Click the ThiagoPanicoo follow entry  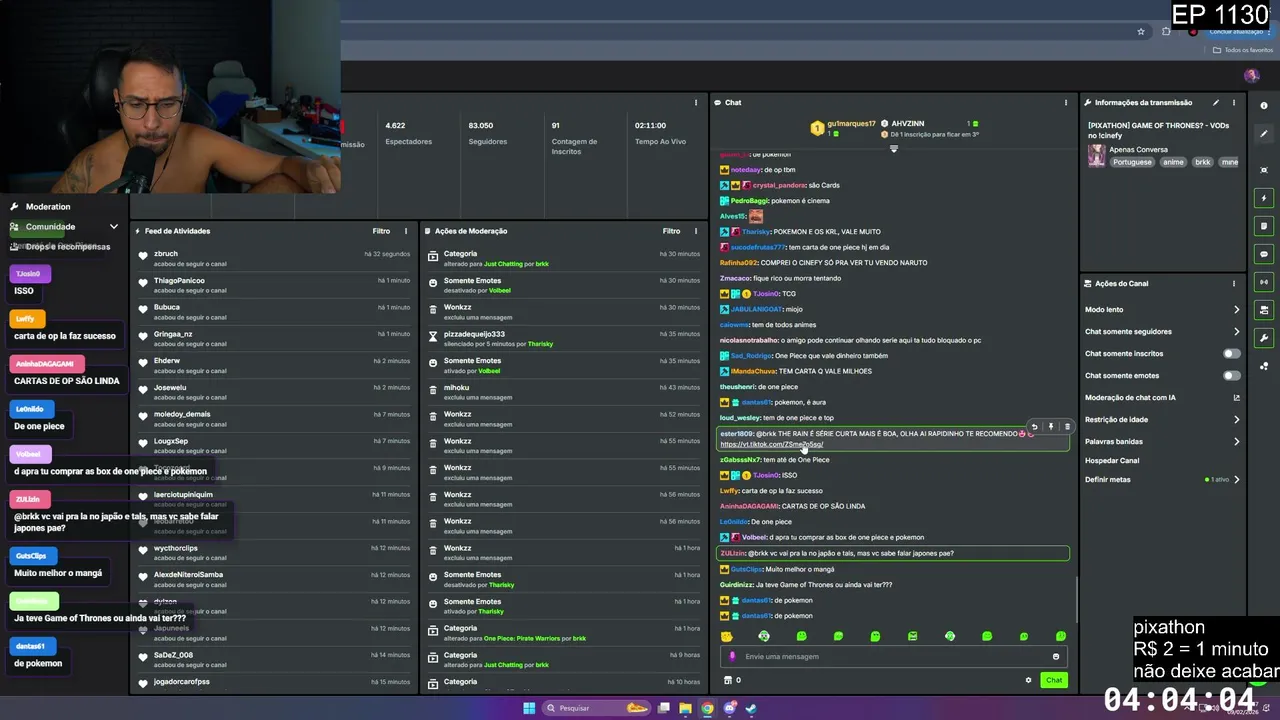(275, 285)
